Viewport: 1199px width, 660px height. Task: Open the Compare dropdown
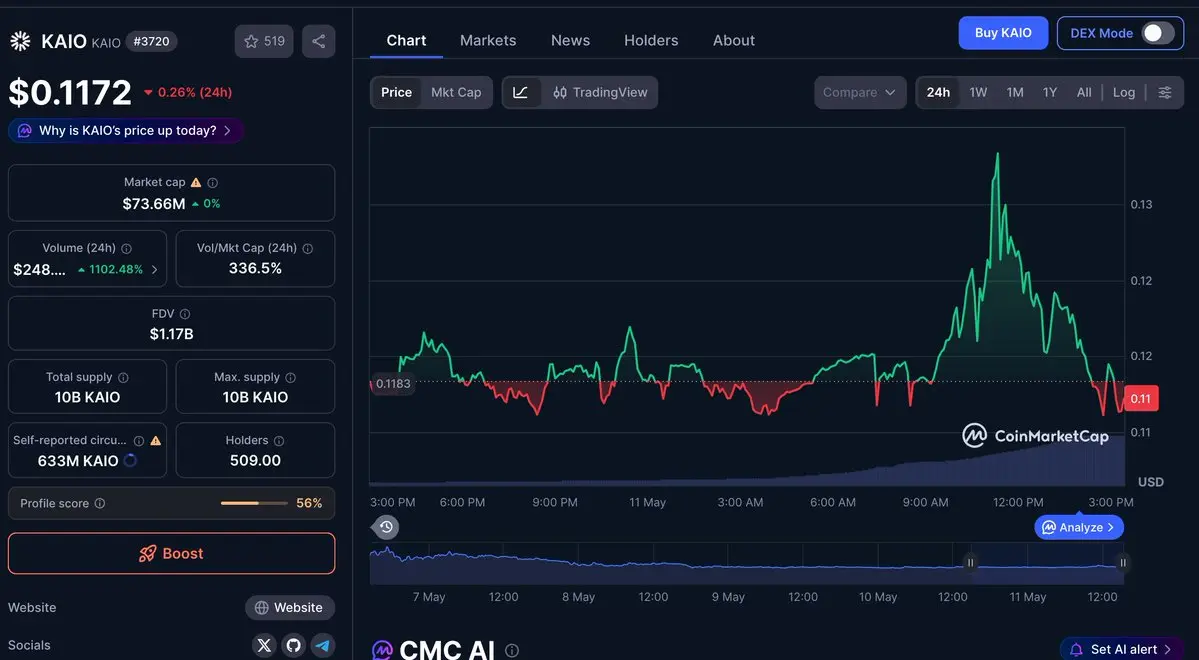(x=859, y=93)
